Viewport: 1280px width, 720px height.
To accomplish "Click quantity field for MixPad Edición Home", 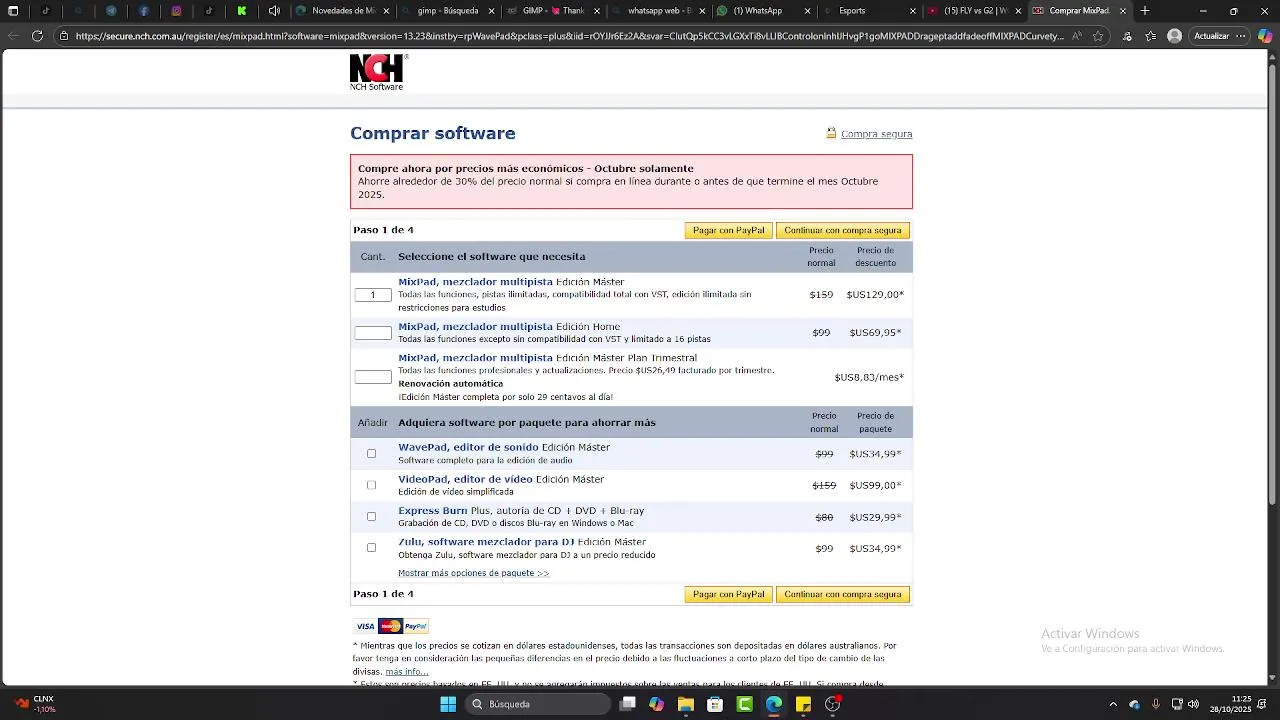I will coord(373,333).
